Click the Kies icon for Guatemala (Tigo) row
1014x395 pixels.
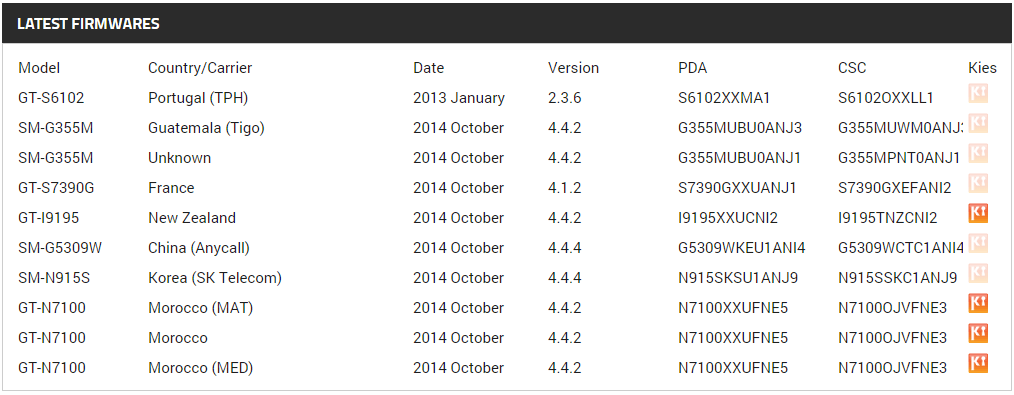point(978,124)
